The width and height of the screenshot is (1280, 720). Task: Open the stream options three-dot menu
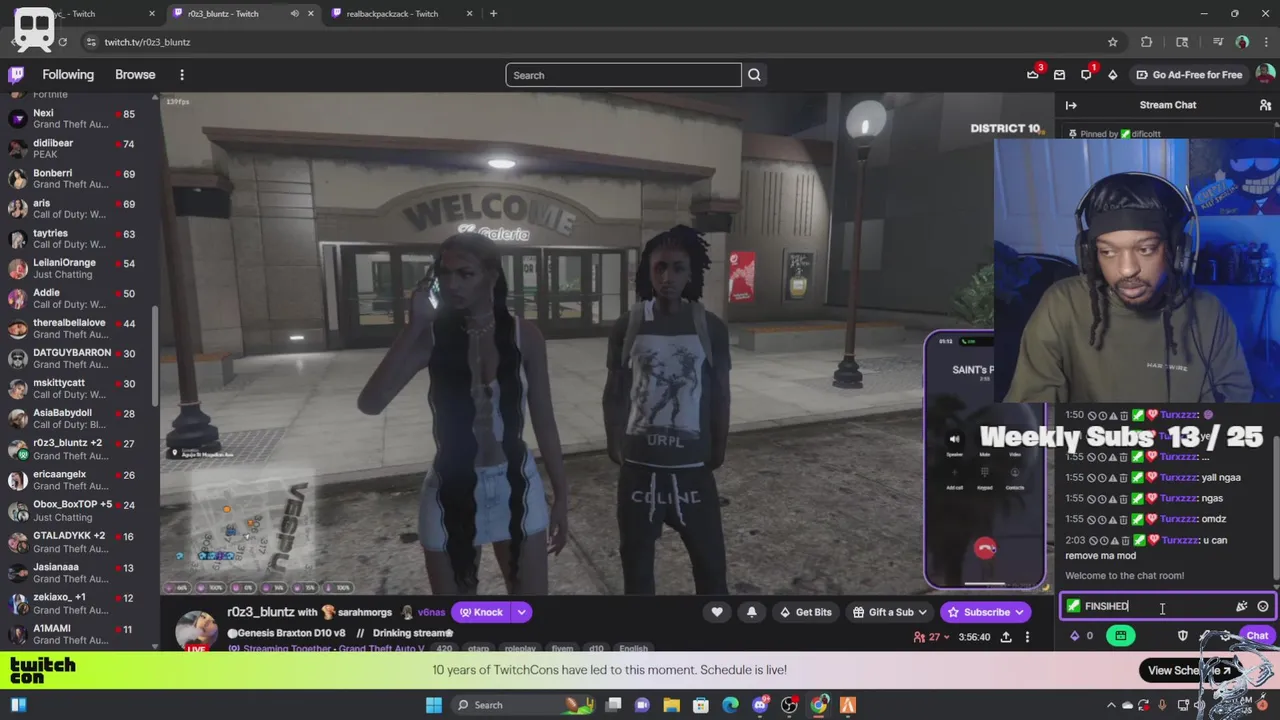(x=1027, y=637)
